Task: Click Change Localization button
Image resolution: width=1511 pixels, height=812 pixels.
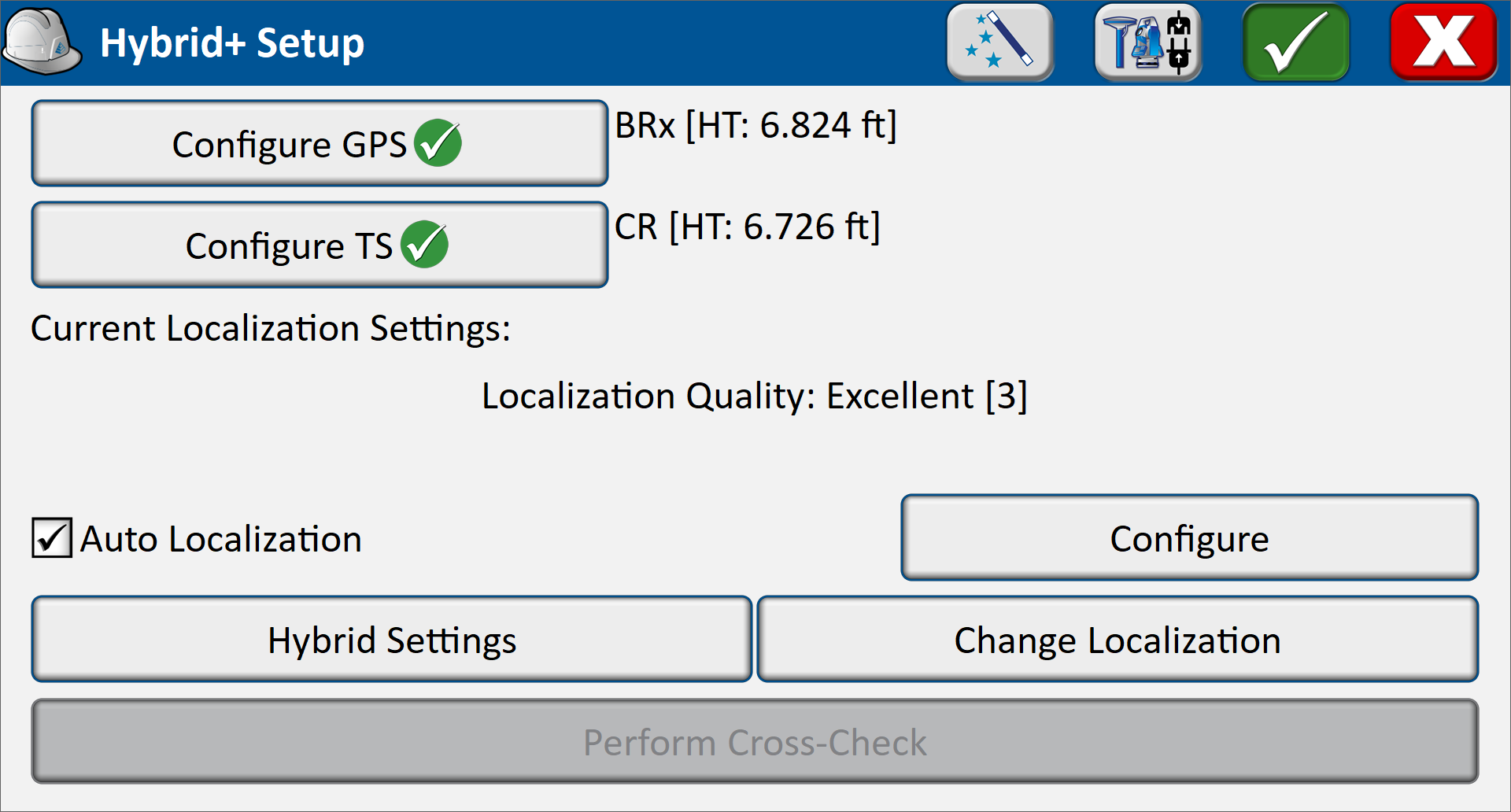Action: [x=1118, y=640]
